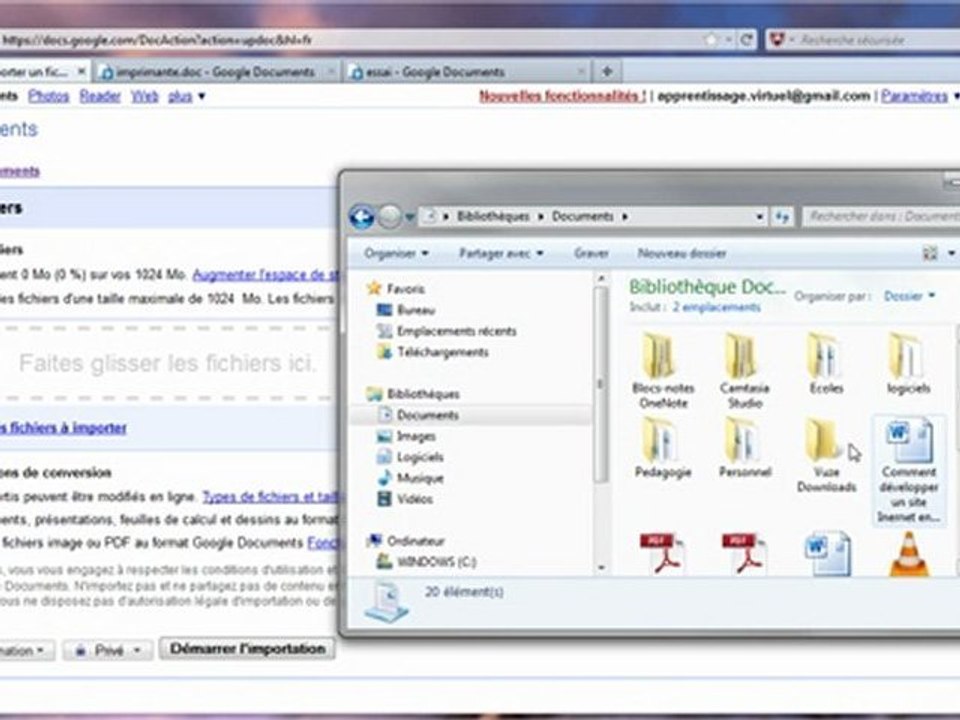This screenshot has width=960, height=720.
Task: Click the Documents breadcrumb segment
Action: (582, 217)
